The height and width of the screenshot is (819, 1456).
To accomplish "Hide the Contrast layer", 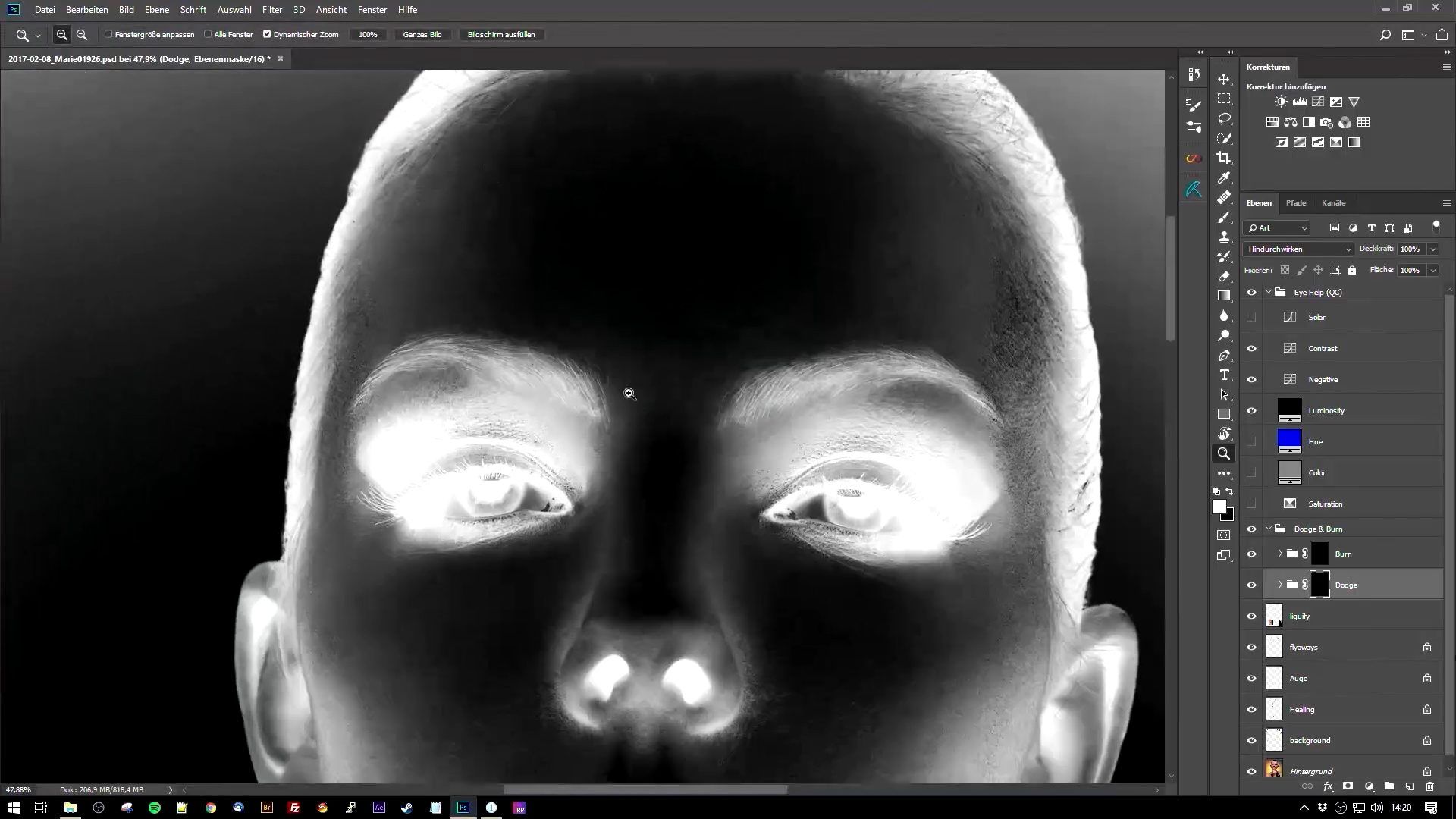I will (1251, 348).
